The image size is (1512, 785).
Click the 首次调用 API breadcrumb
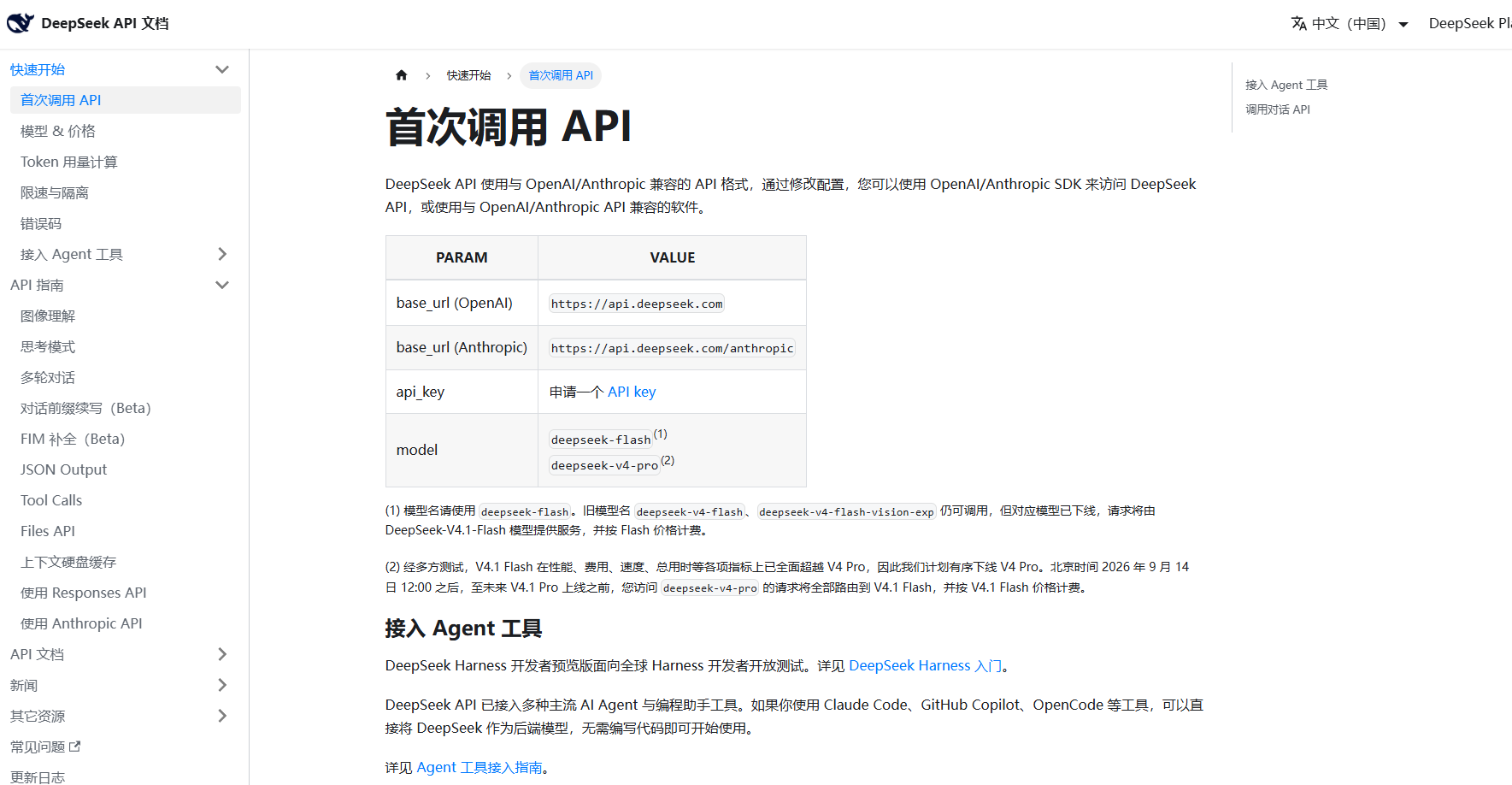(x=561, y=75)
